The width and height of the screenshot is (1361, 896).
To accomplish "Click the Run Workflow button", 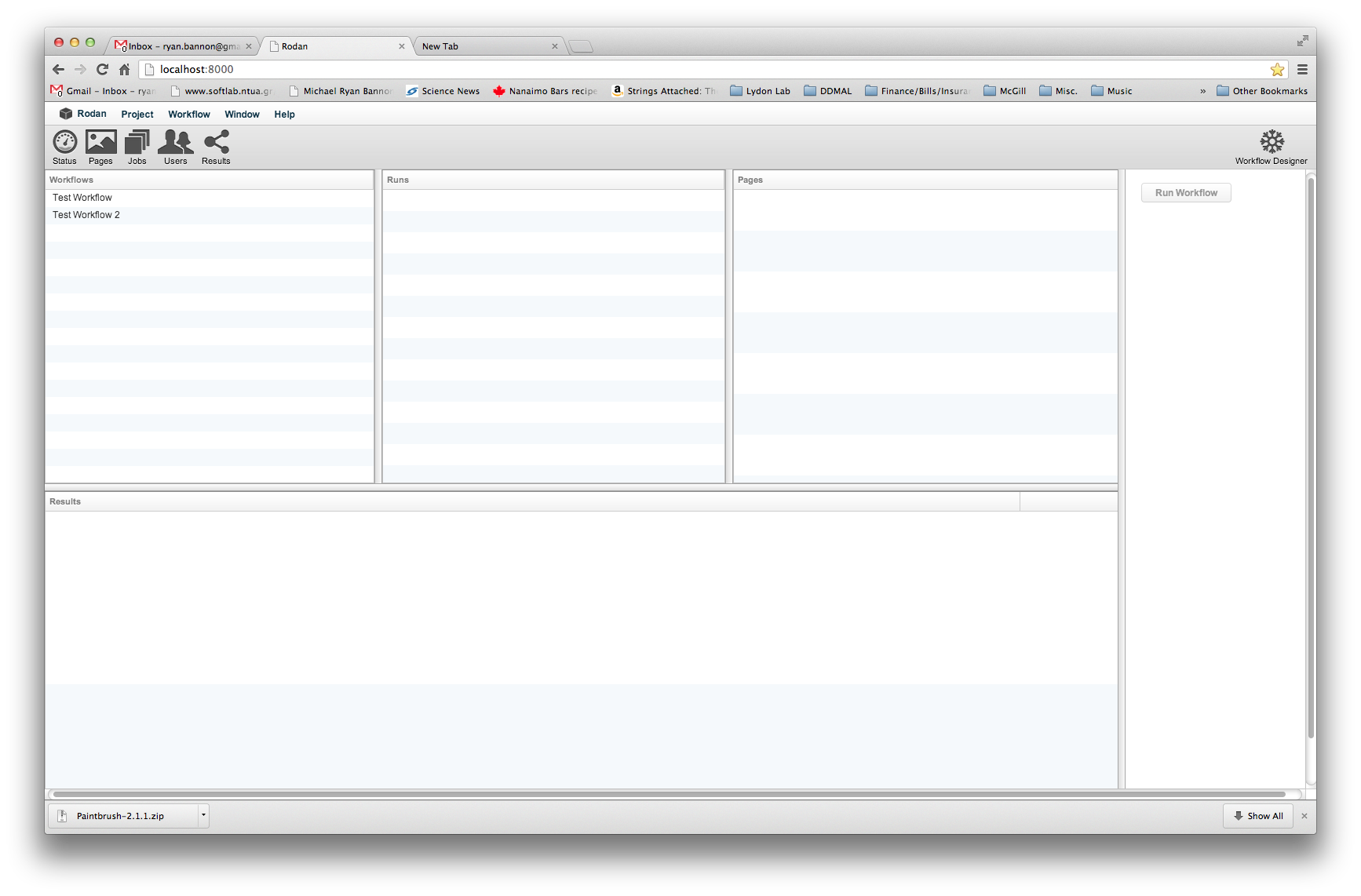I will tap(1185, 192).
